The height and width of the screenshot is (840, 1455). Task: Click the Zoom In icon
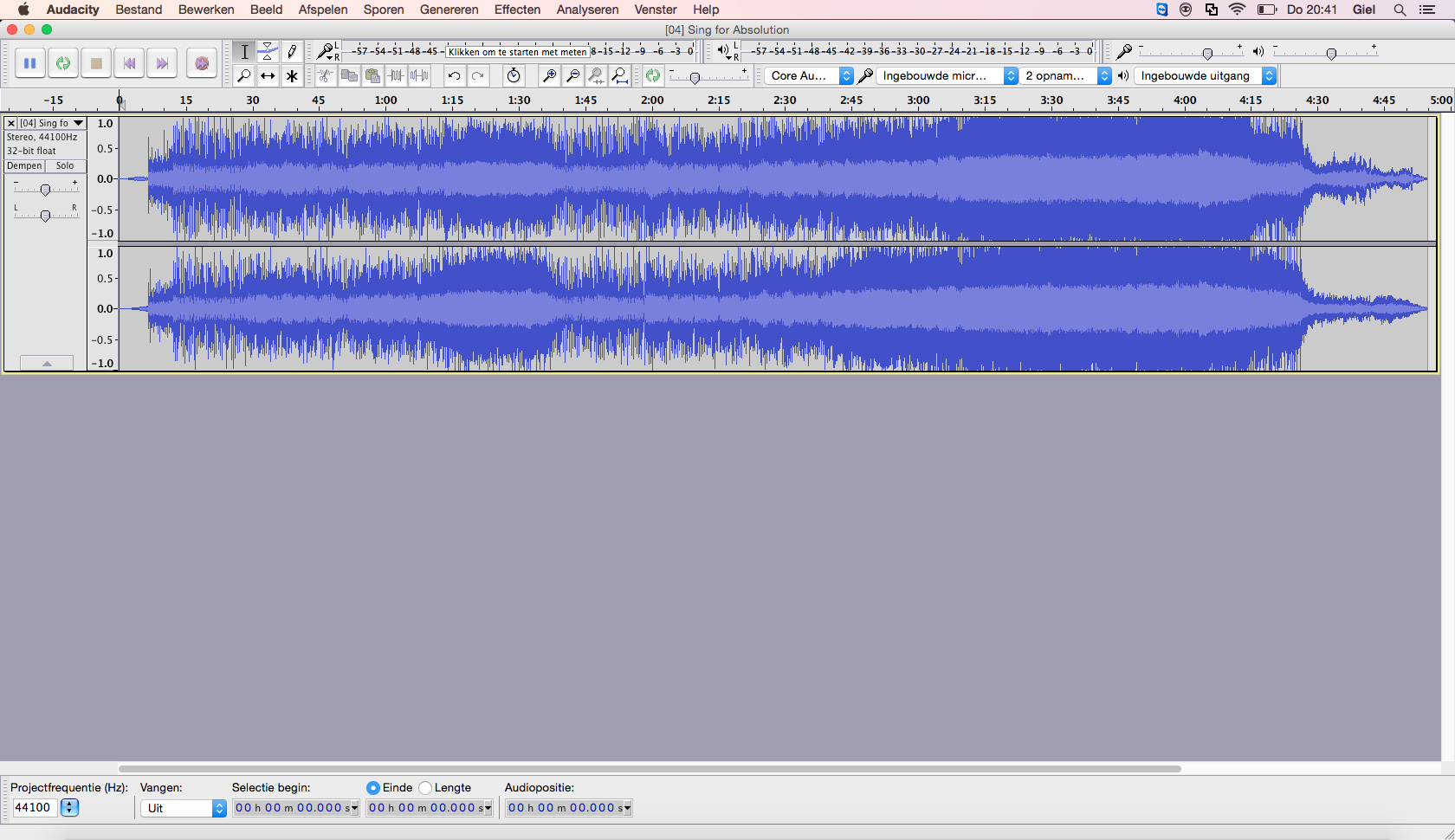click(x=549, y=75)
